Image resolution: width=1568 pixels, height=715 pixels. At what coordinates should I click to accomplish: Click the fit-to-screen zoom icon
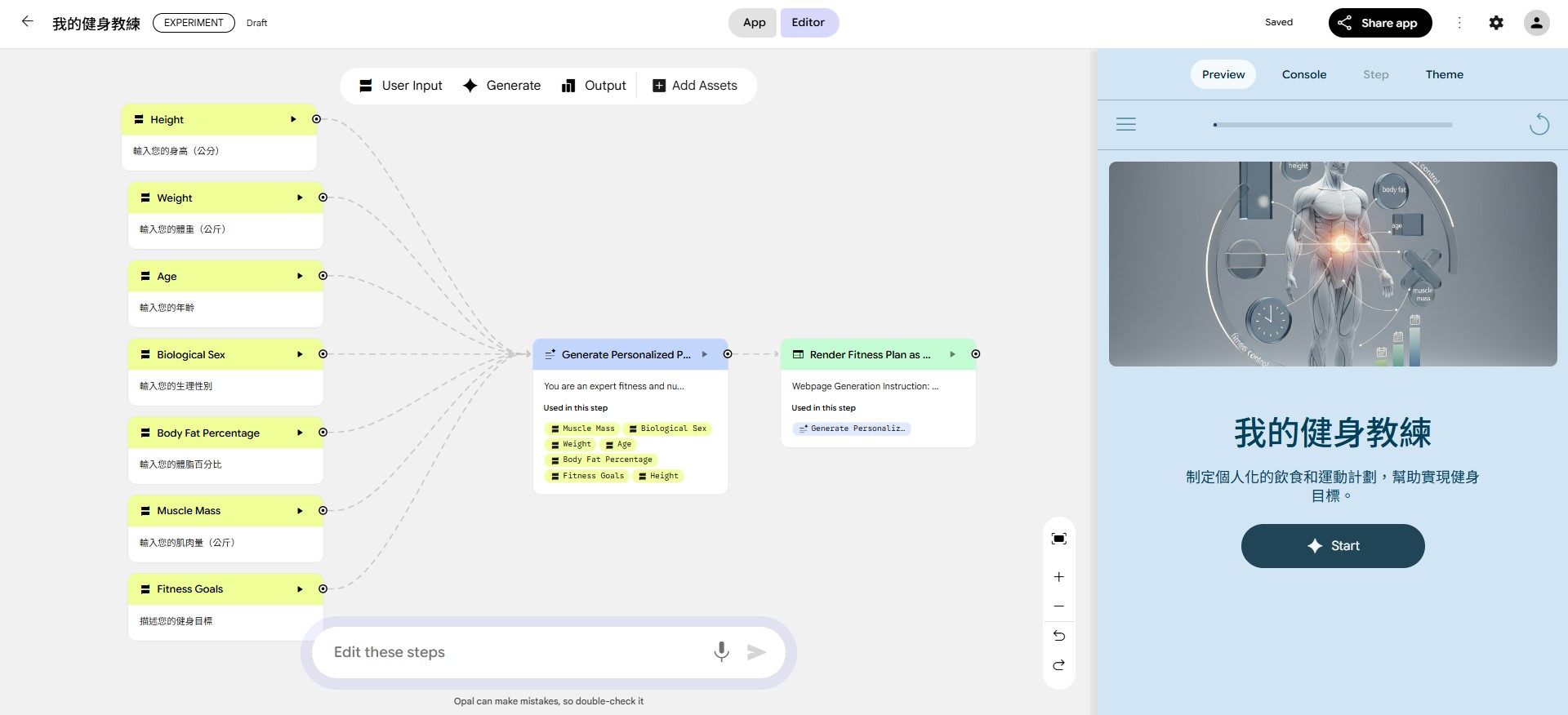1058,539
